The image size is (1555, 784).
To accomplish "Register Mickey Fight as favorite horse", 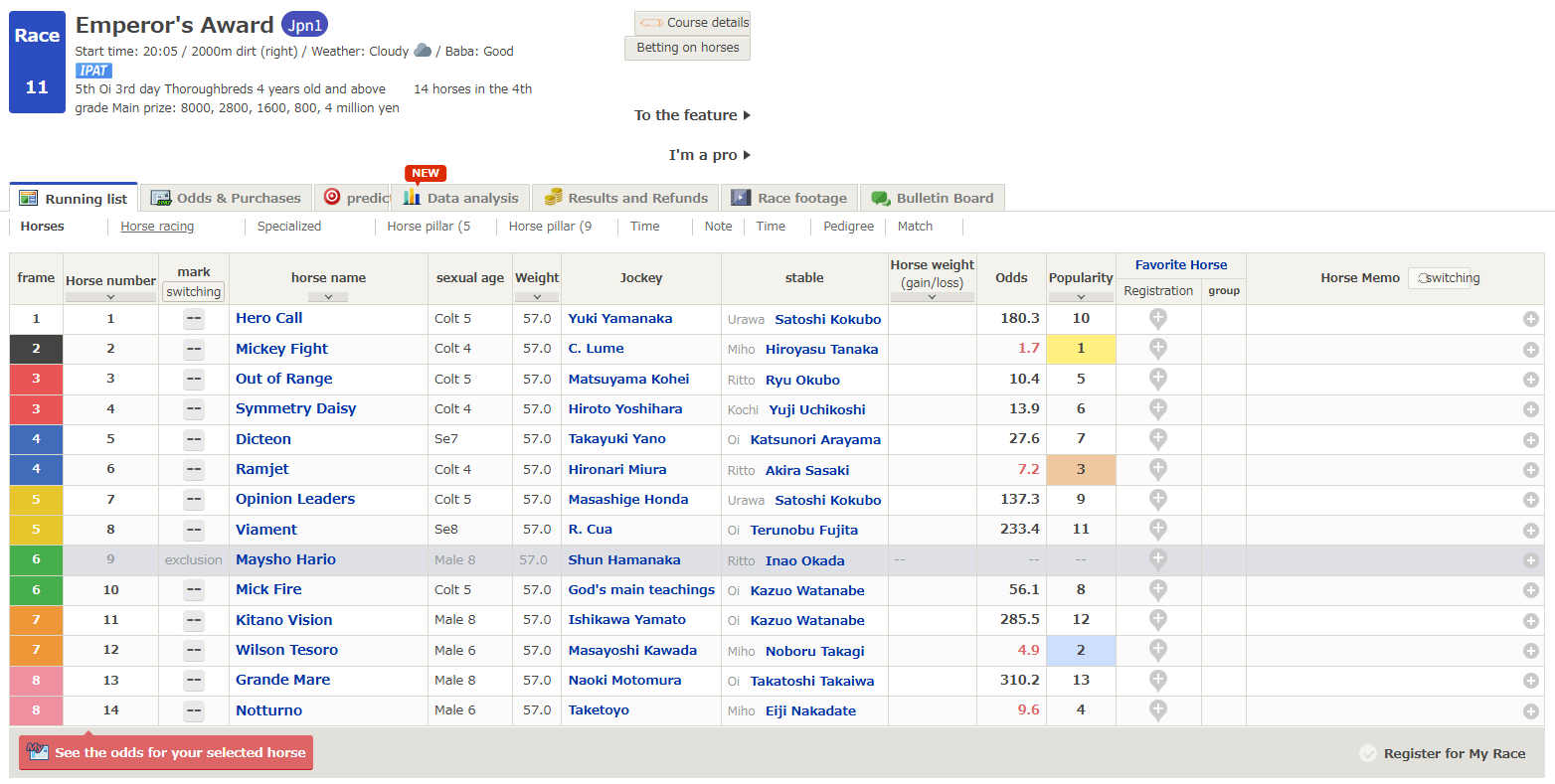I will pyautogui.click(x=1157, y=349).
